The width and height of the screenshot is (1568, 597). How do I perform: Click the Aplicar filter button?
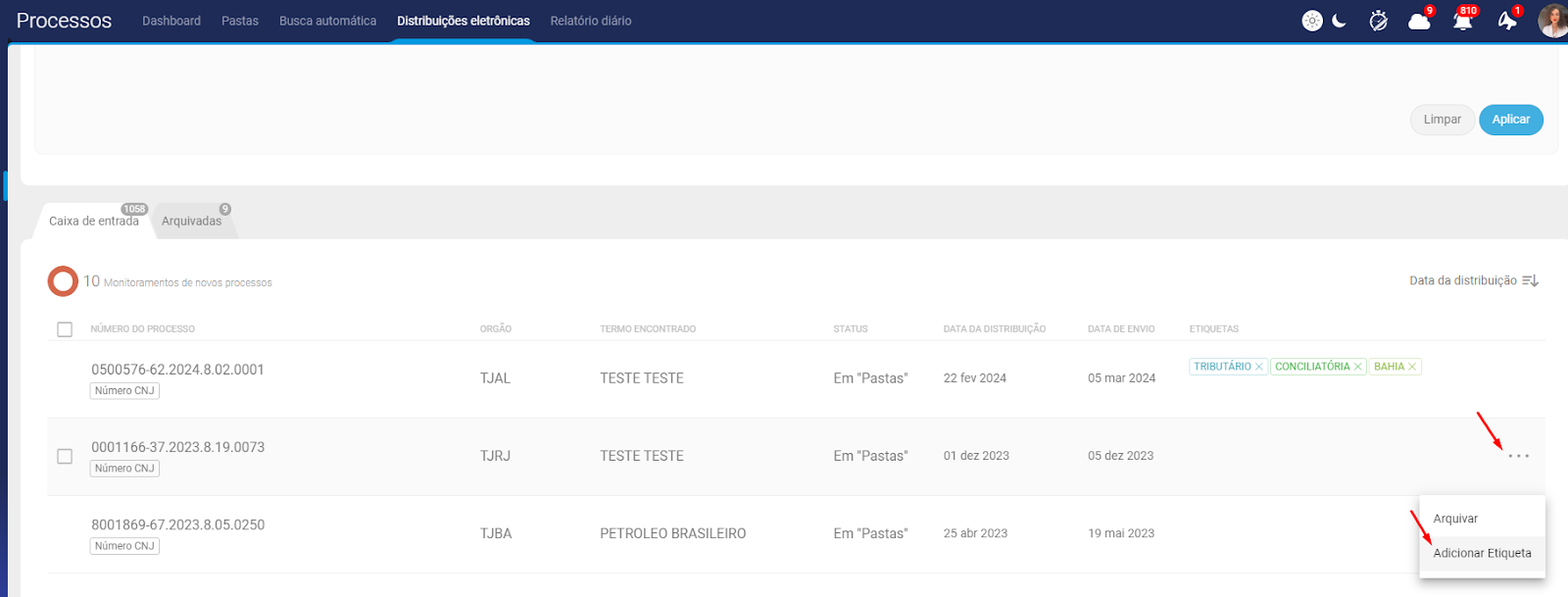click(1510, 120)
